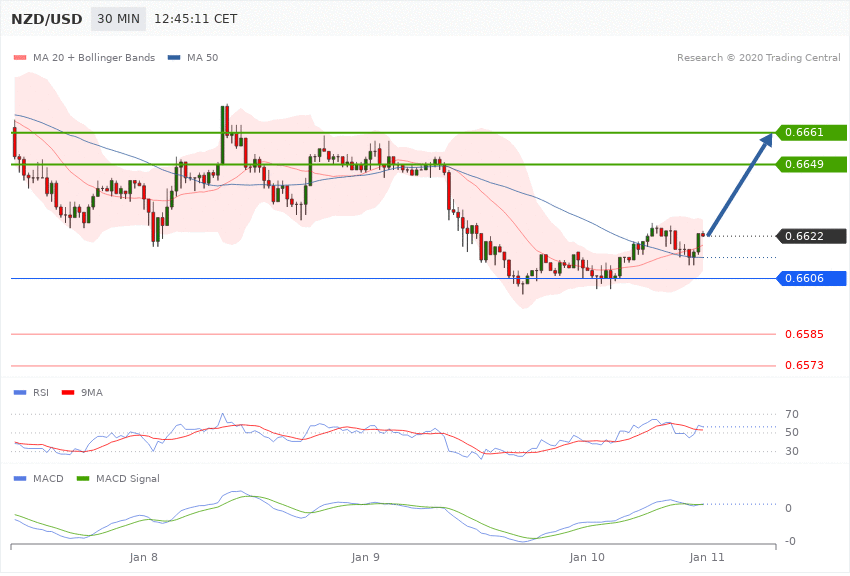
Task: Click the MA 20 + Bollinger Bands swatch
Action: [20, 57]
